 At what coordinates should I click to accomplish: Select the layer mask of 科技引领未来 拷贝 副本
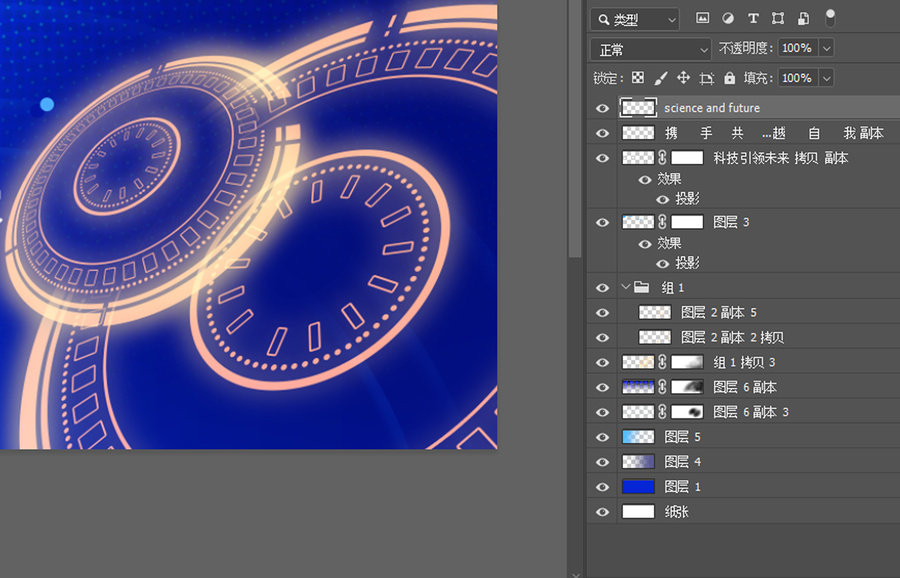tap(687, 158)
